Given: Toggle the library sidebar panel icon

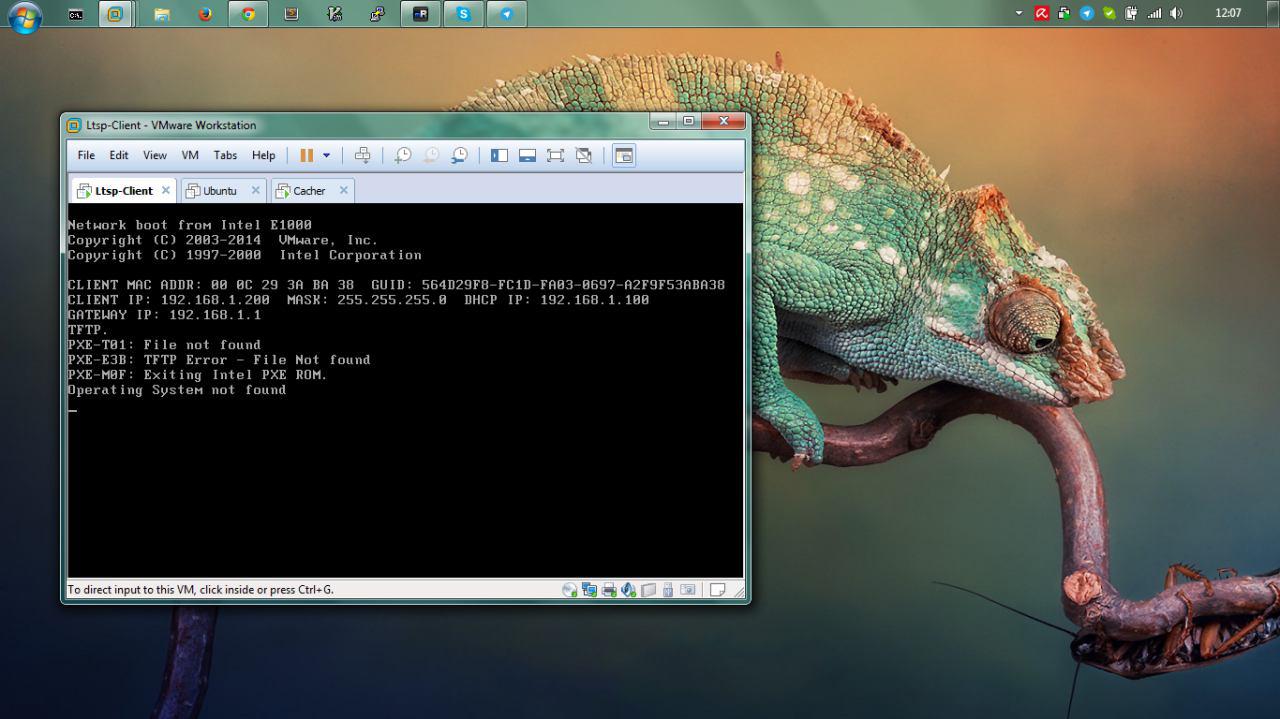Looking at the screenshot, I should pyautogui.click(x=499, y=155).
